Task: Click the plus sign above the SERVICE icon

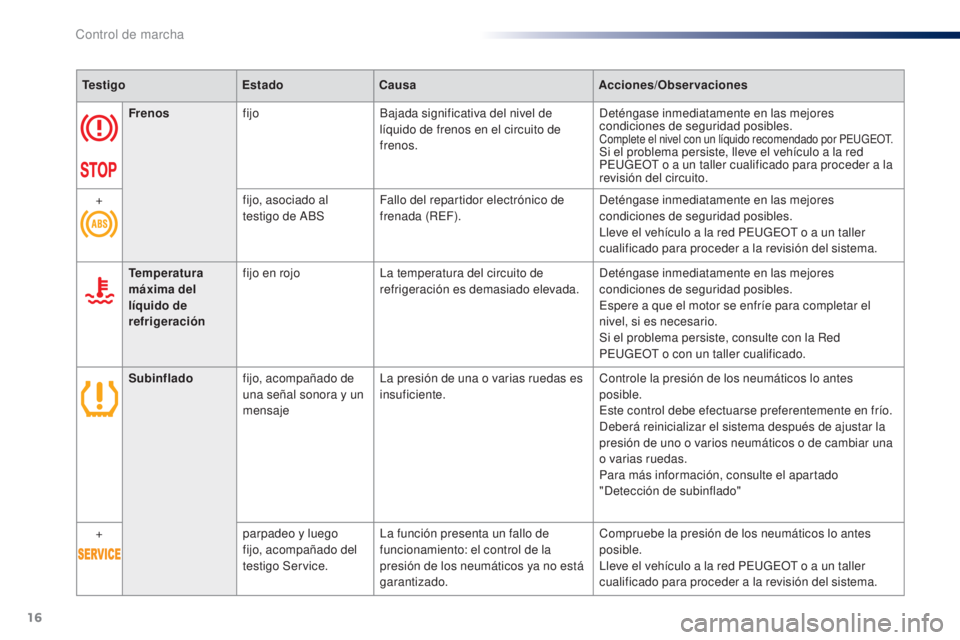Action: coord(99,535)
